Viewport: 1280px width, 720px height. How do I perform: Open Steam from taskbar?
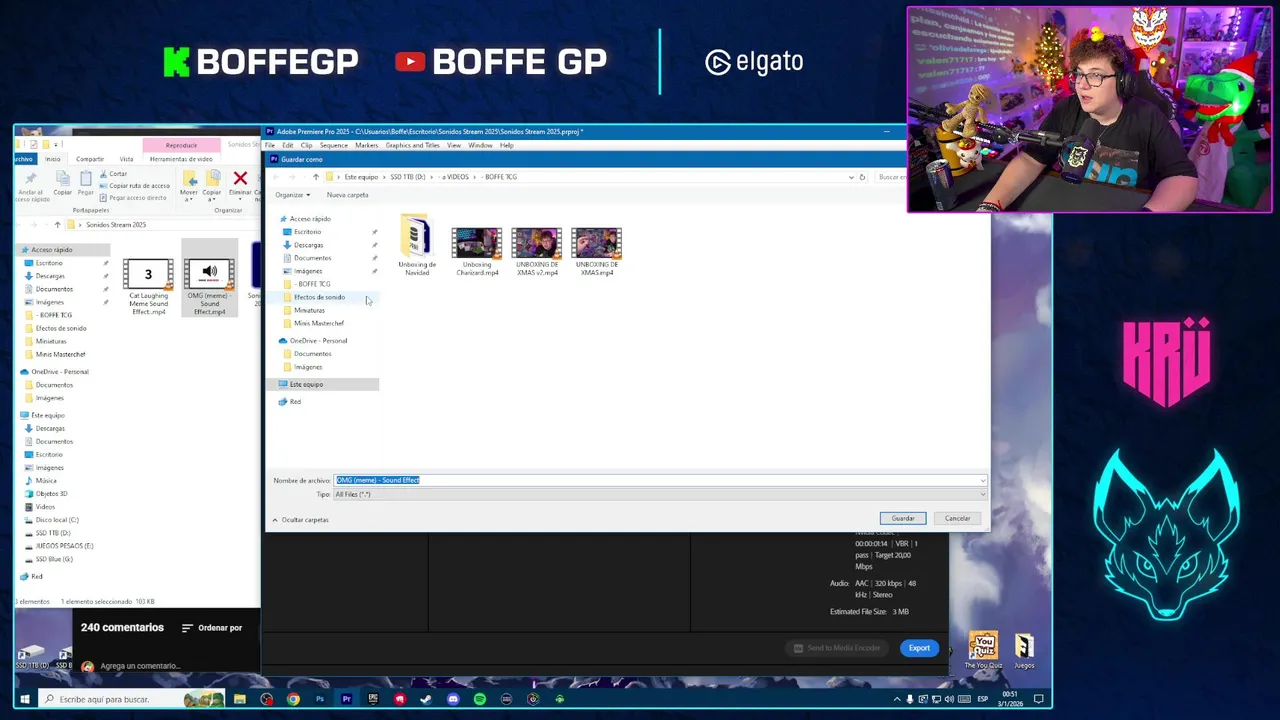coord(426,699)
